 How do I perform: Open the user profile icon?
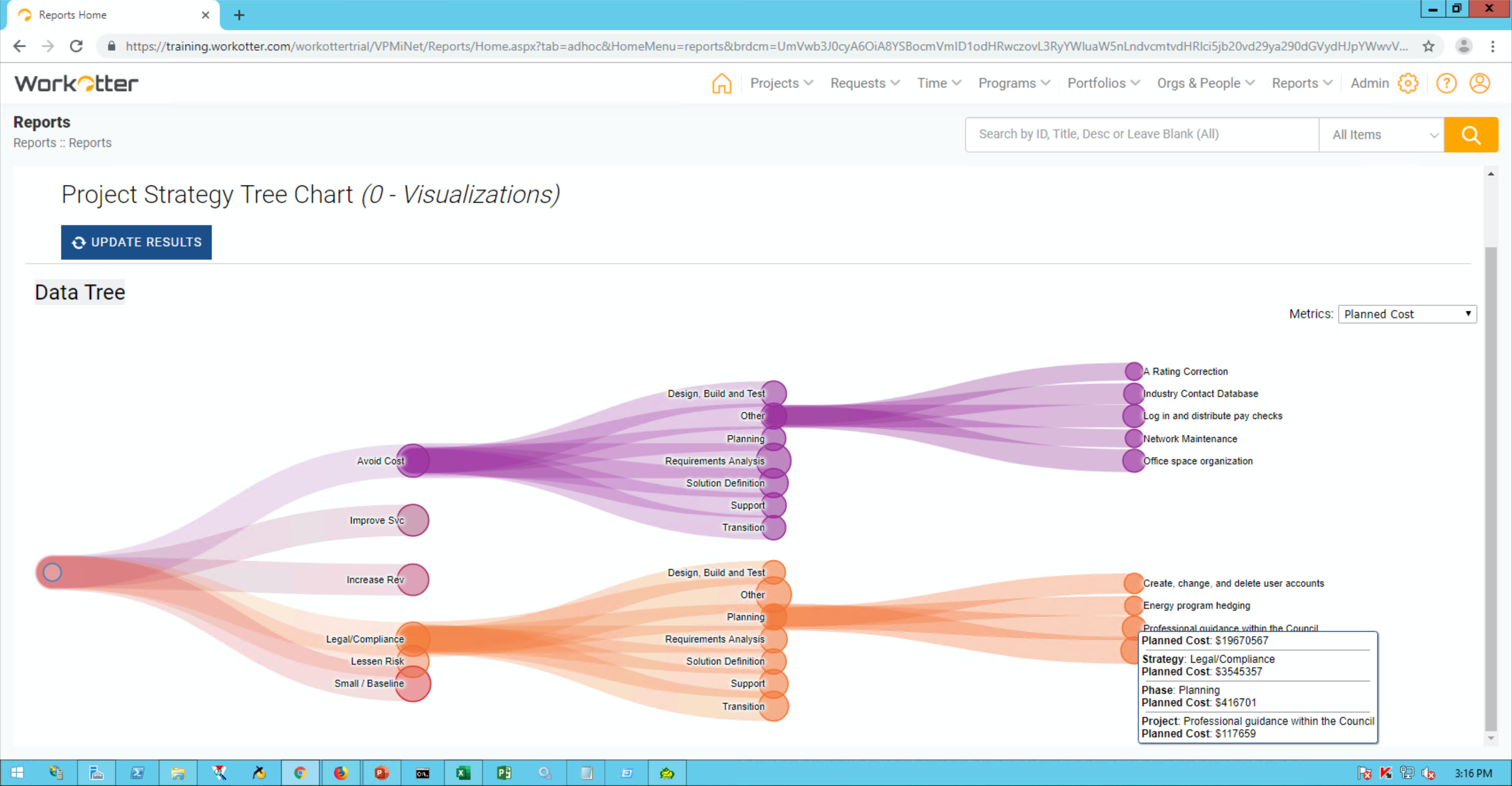pos(1479,83)
